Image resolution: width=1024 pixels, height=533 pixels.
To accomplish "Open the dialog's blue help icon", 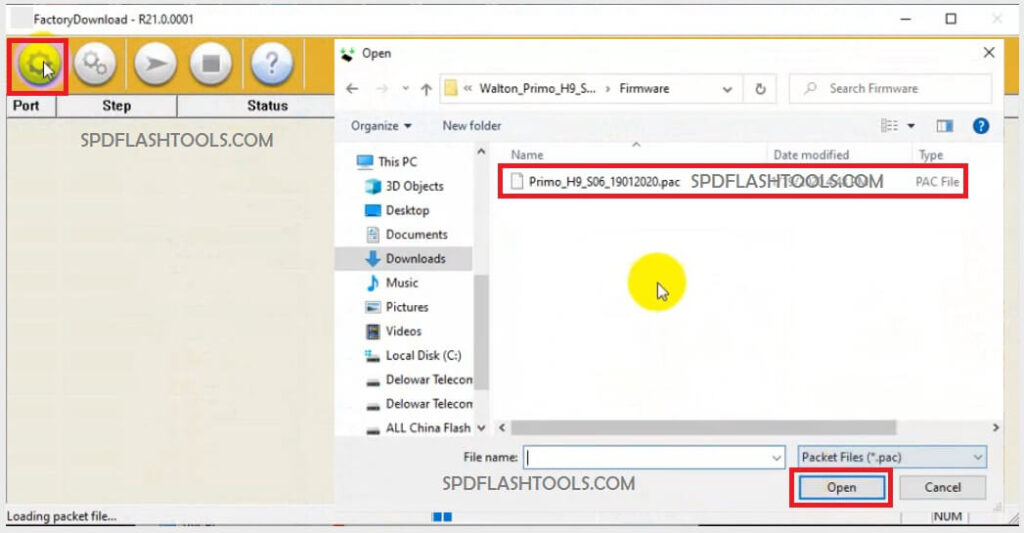I will click(980, 125).
